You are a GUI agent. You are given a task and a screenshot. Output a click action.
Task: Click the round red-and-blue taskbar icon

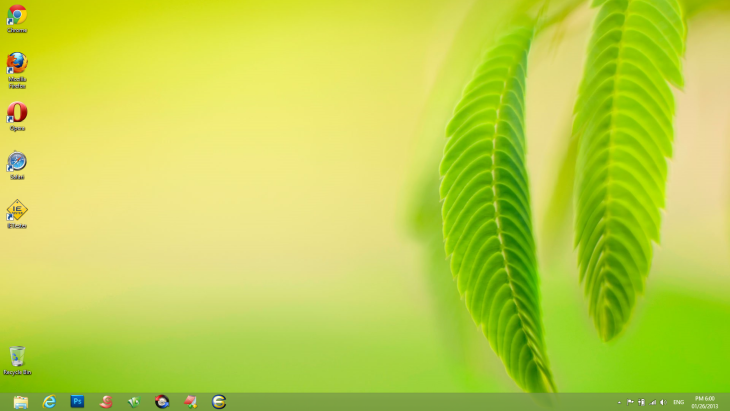[162, 402]
